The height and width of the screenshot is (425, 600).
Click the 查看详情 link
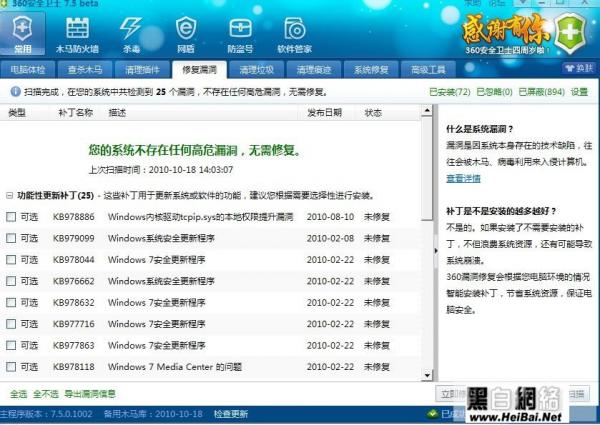point(462,177)
